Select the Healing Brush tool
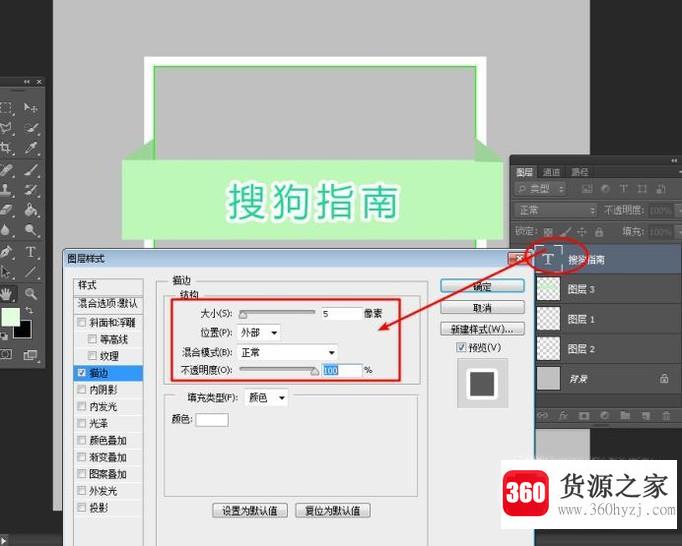The width and height of the screenshot is (682, 546). [x=6, y=170]
